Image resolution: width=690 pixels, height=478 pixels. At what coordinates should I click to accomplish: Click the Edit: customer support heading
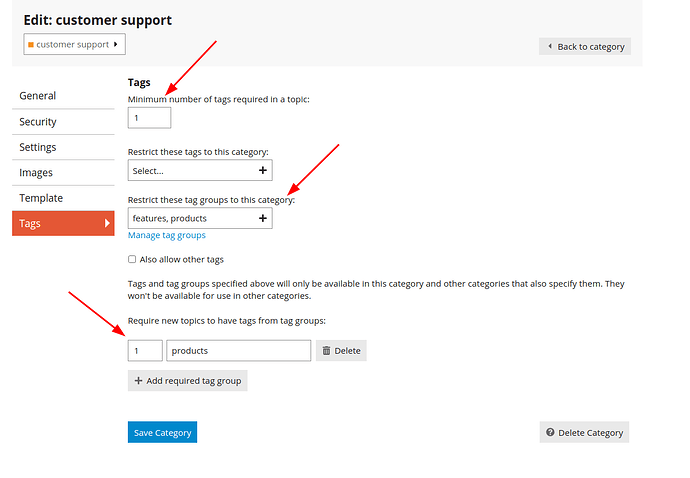(x=98, y=20)
